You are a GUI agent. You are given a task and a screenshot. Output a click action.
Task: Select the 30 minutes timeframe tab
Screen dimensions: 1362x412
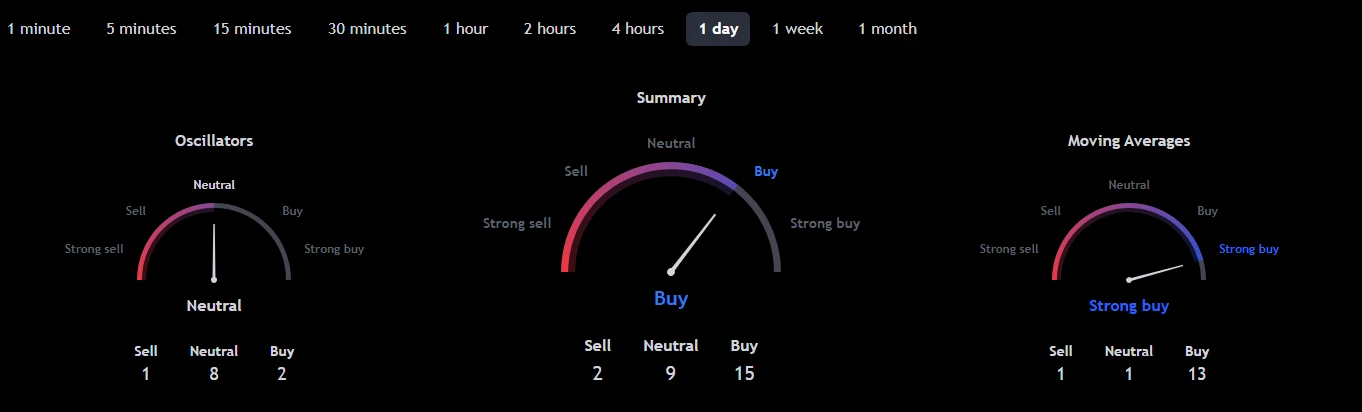[367, 29]
